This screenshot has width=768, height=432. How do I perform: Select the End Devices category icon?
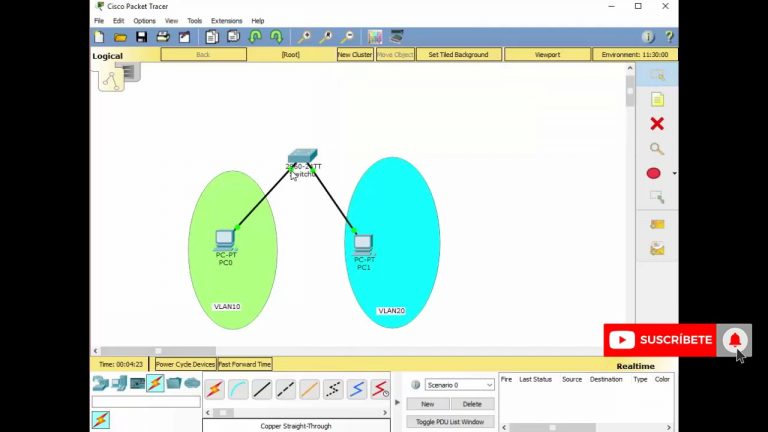click(119, 383)
